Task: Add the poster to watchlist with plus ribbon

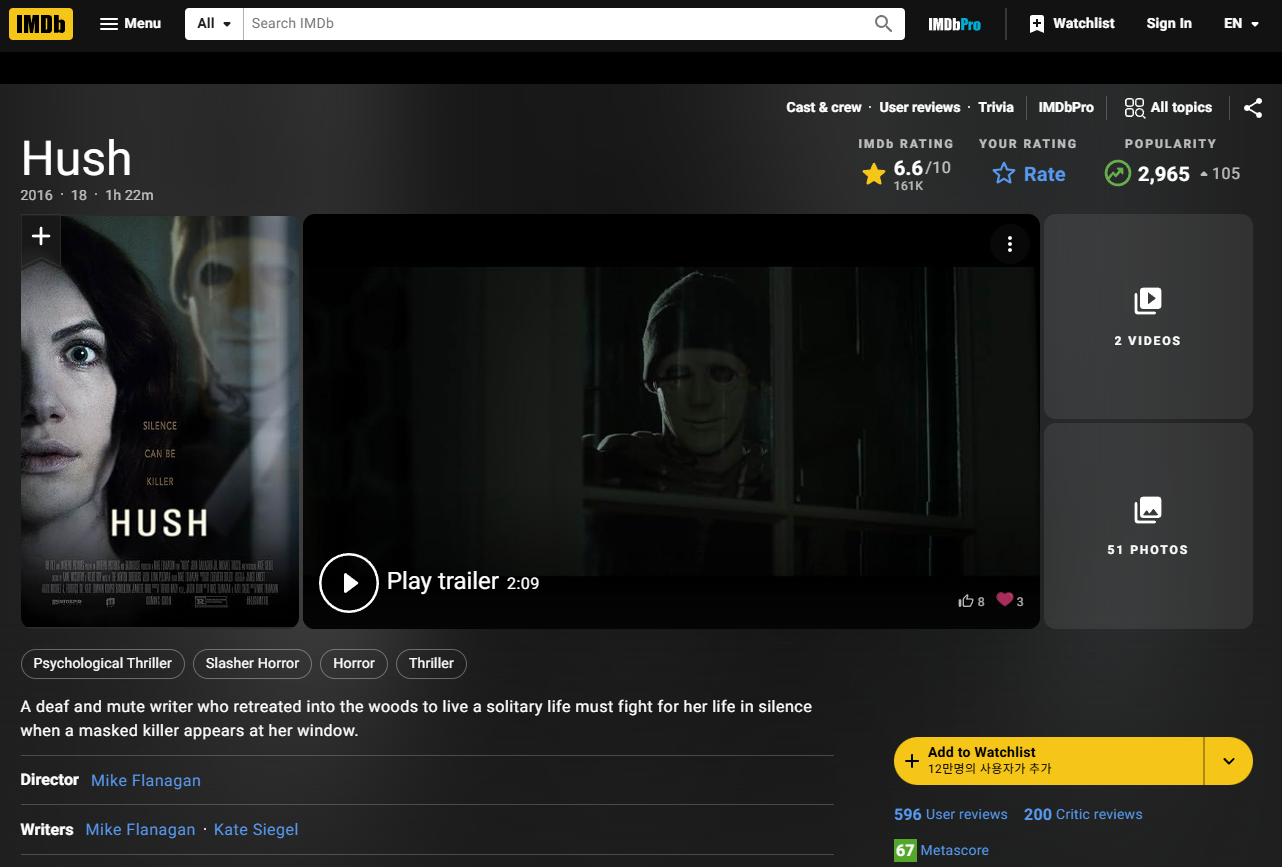Action: [41, 238]
